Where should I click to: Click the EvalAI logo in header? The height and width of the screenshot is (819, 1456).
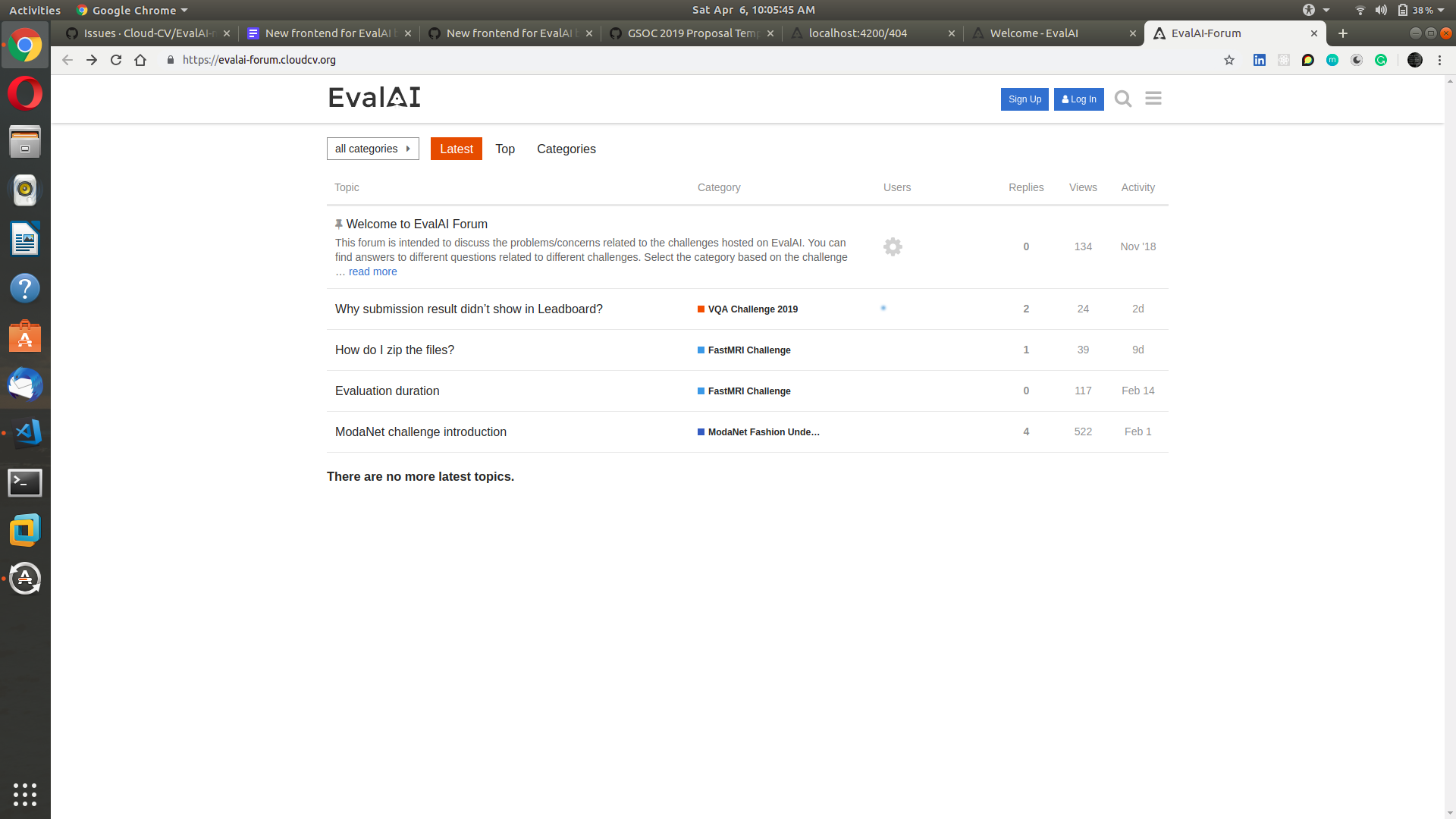tap(375, 98)
